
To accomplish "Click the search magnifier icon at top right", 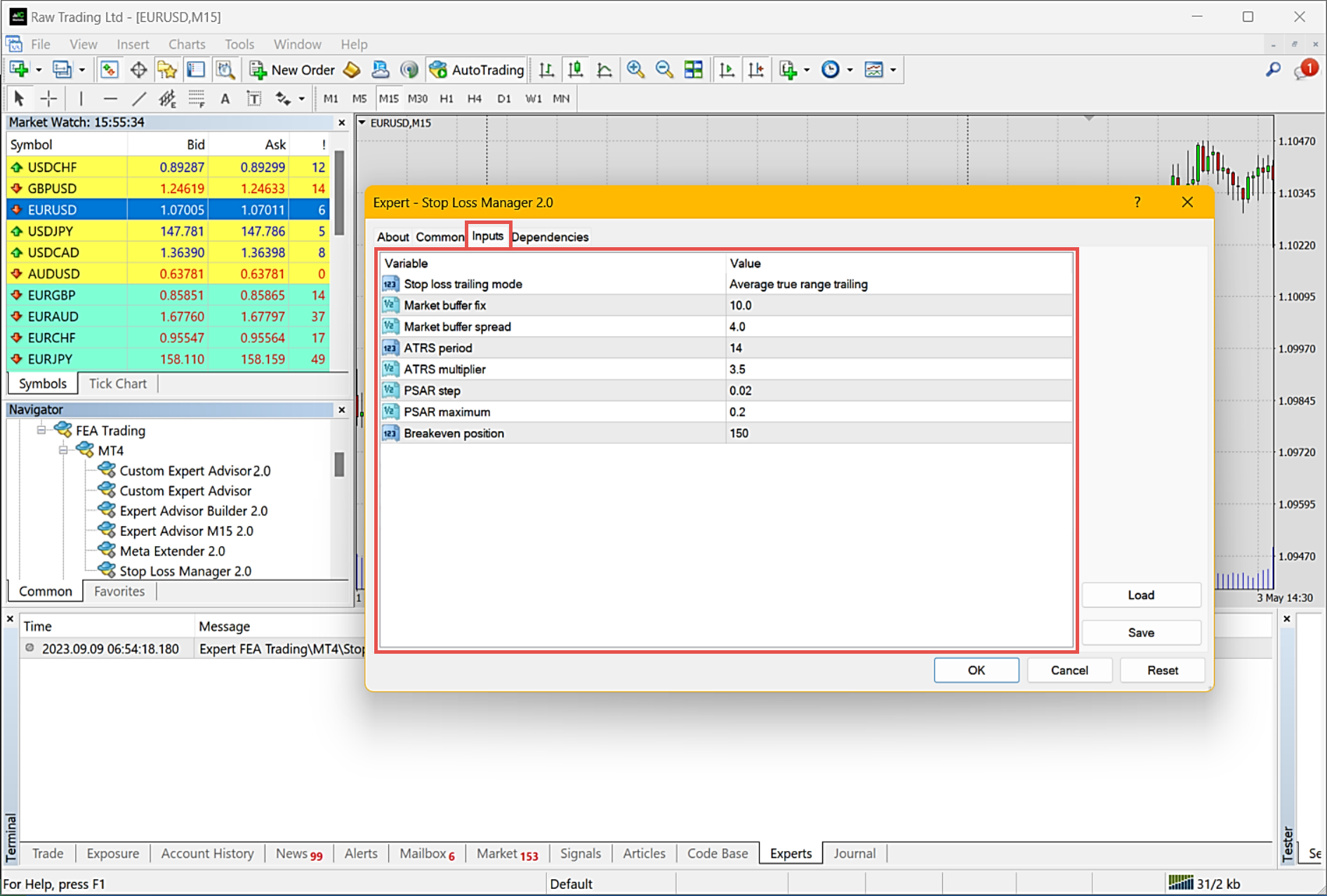I will coord(1272,70).
